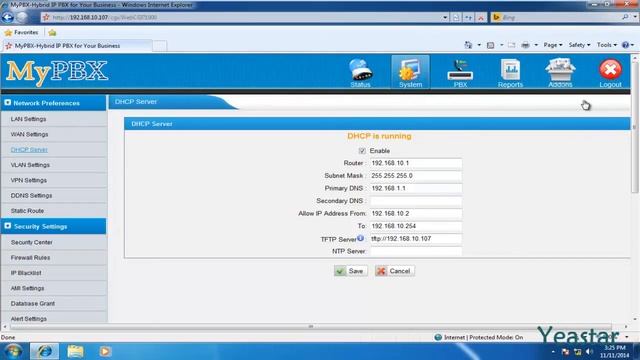Click the NTP Server field
Screen dimensions: 640x360
pyautogui.click(x=416, y=251)
